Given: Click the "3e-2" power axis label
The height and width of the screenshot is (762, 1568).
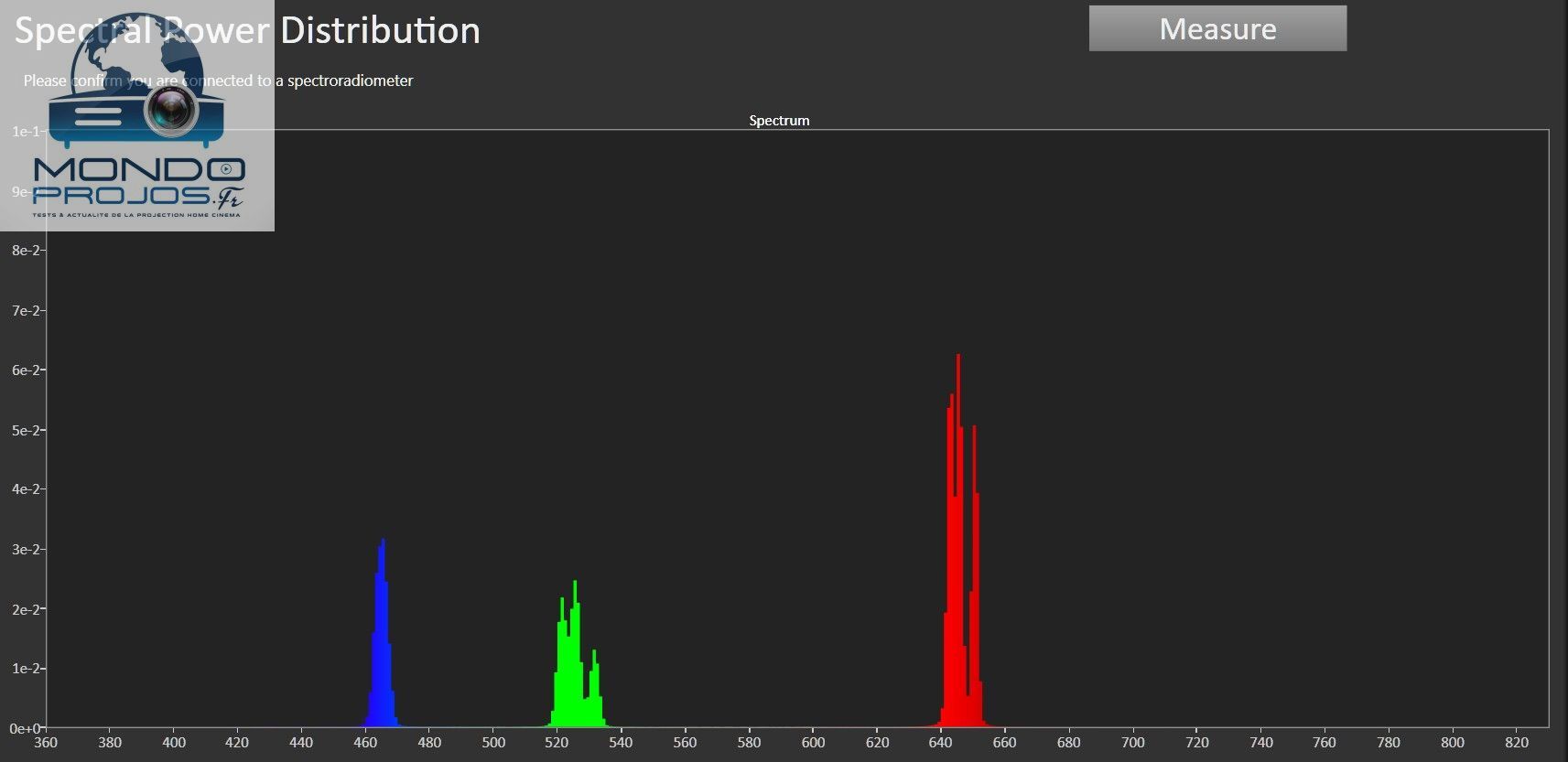Looking at the screenshot, I should (26, 550).
